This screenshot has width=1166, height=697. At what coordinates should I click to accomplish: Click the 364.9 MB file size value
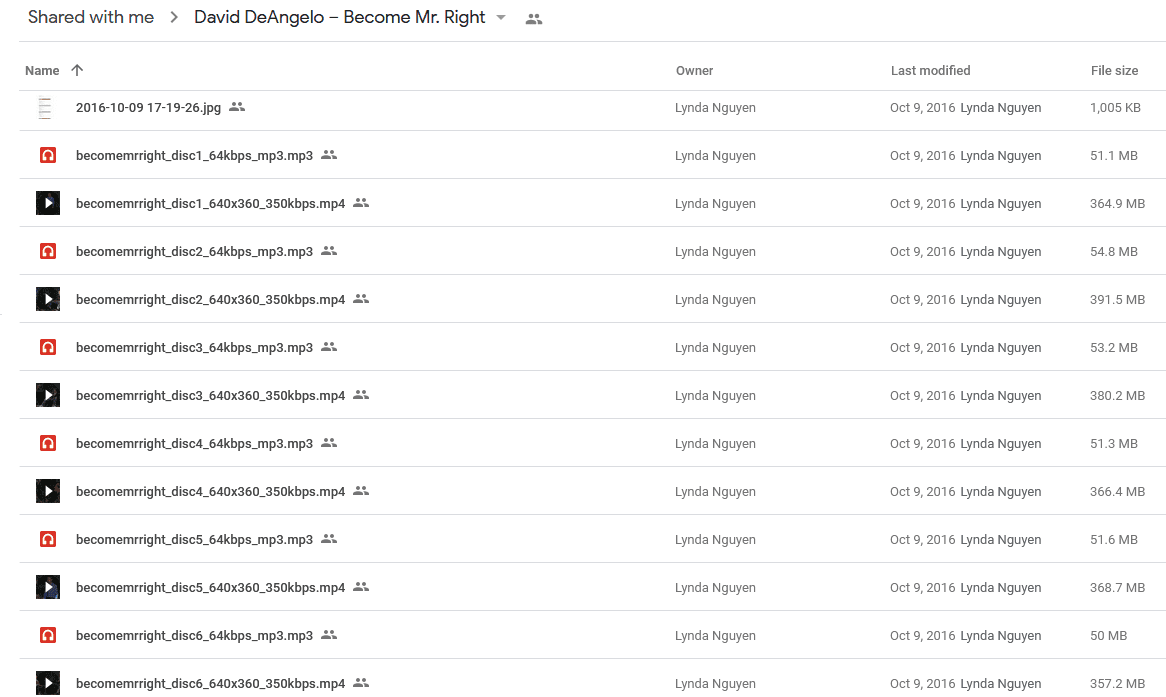(1117, 204)
